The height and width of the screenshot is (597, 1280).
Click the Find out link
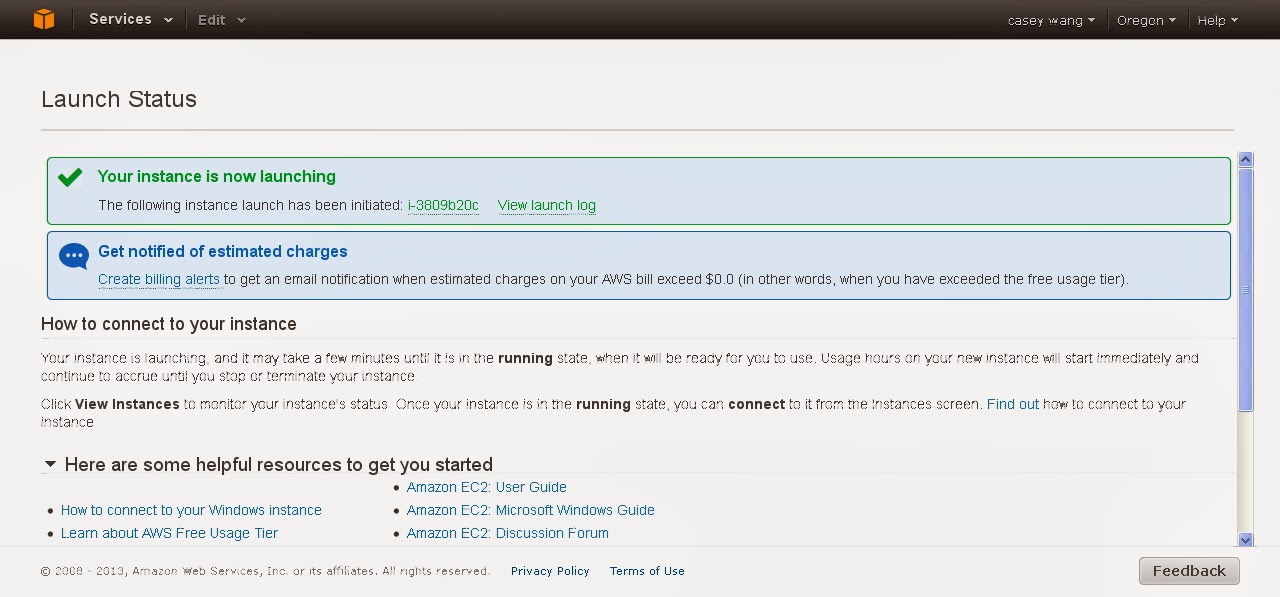[x=1013, y=404]
